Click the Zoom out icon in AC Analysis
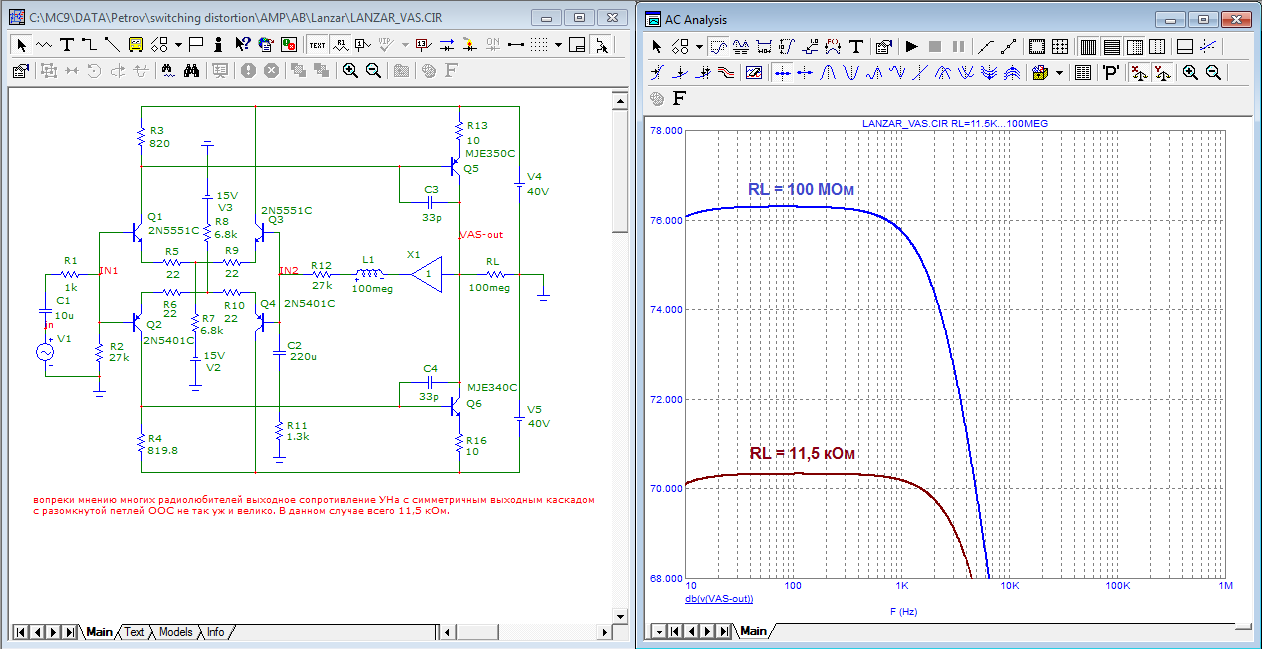This screenshot has width=1262, height=649. pyautogui.click(x=1213, y=72)
